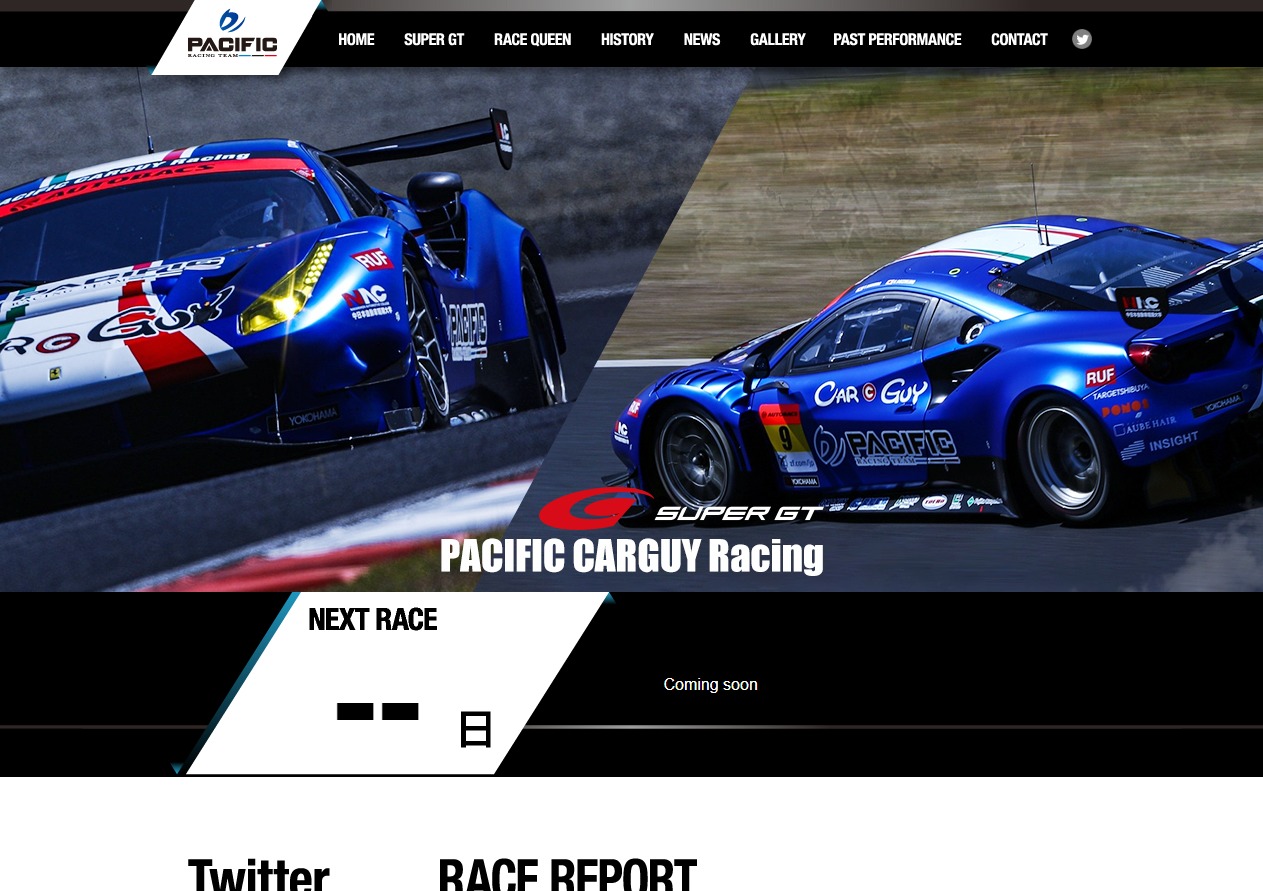Open the SUPER GT page from the navigation
The image size is (1263, 891).
click(434, 39)
